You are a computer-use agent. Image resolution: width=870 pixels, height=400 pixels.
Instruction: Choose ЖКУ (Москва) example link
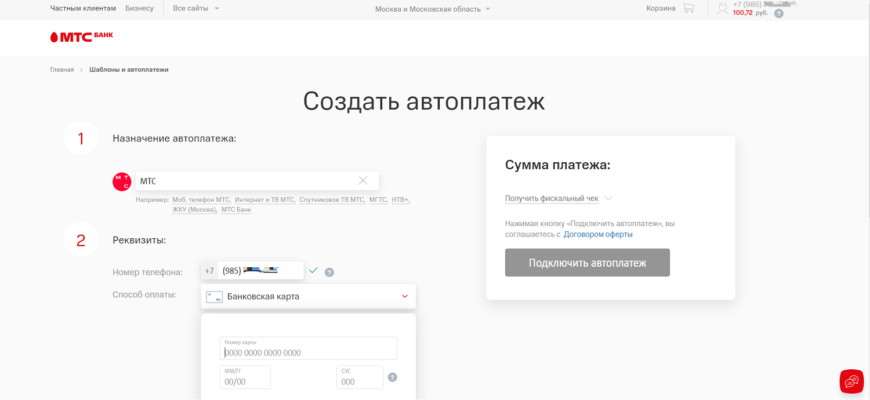[194, 210]
